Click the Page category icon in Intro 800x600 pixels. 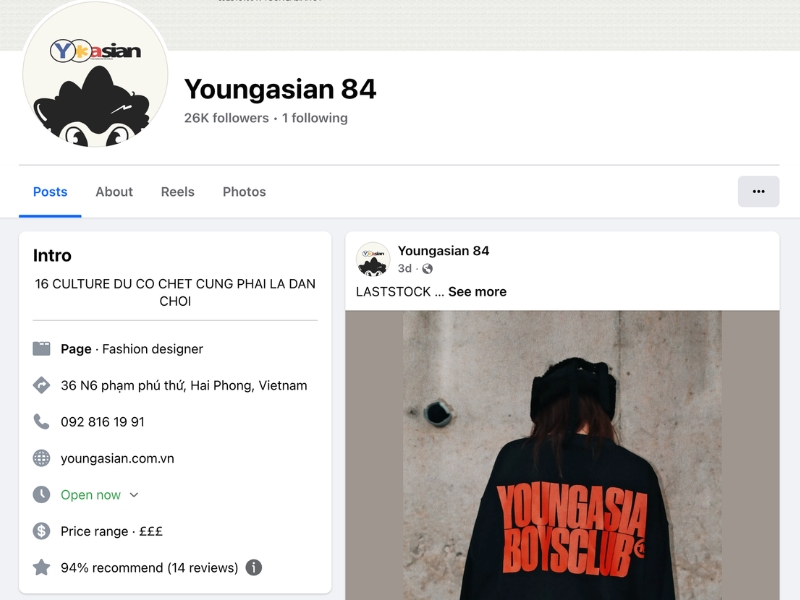pyautogui.click(x=41, y=349)
